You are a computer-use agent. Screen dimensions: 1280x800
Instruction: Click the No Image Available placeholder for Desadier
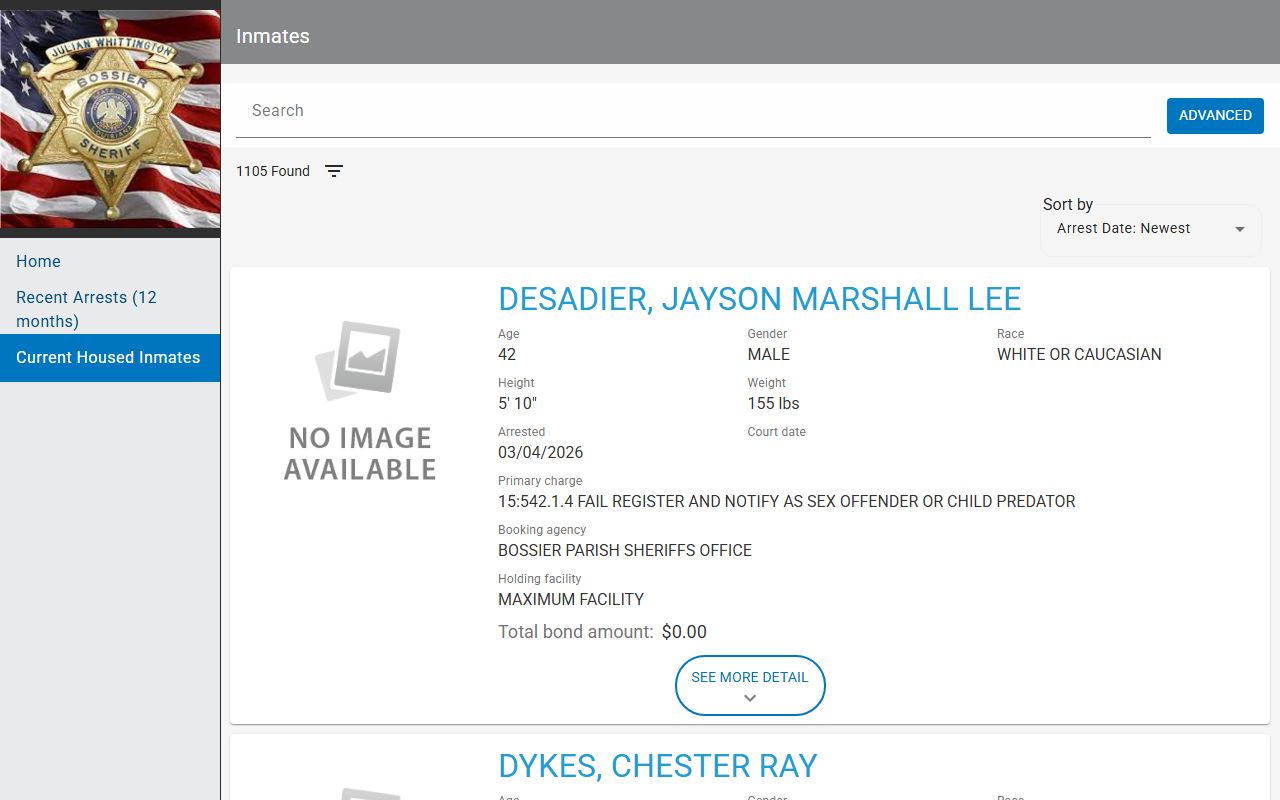360,401
